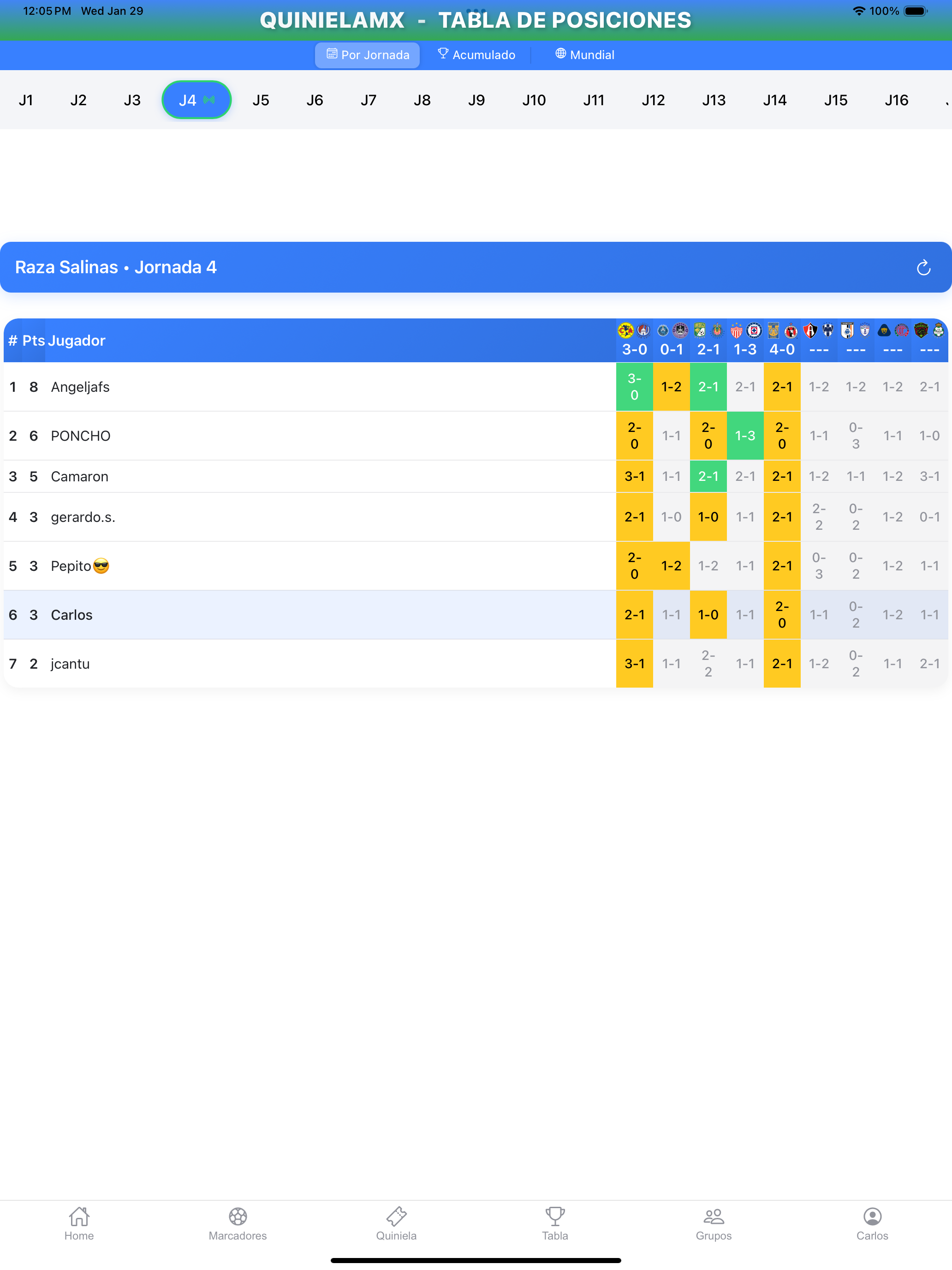The height and width of the screenshot is (1270, 952).
Task: Open the Grupos people icon
Action: tap(713, 1216)
